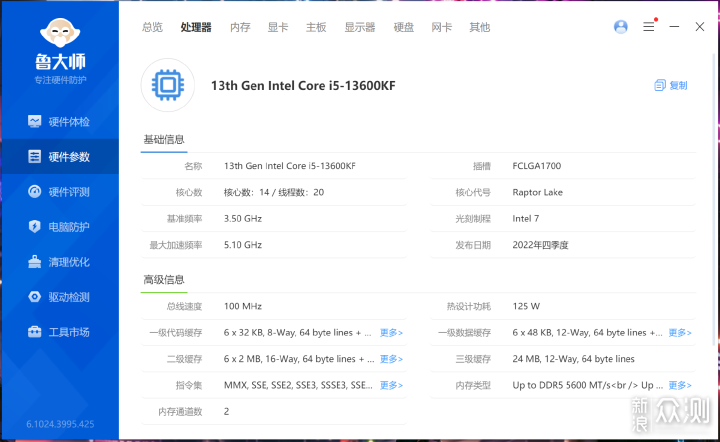720x442 pixels.
Task: Minimize the 鲁大师 window
Action: pyautogui.click(x=674, y=27)
